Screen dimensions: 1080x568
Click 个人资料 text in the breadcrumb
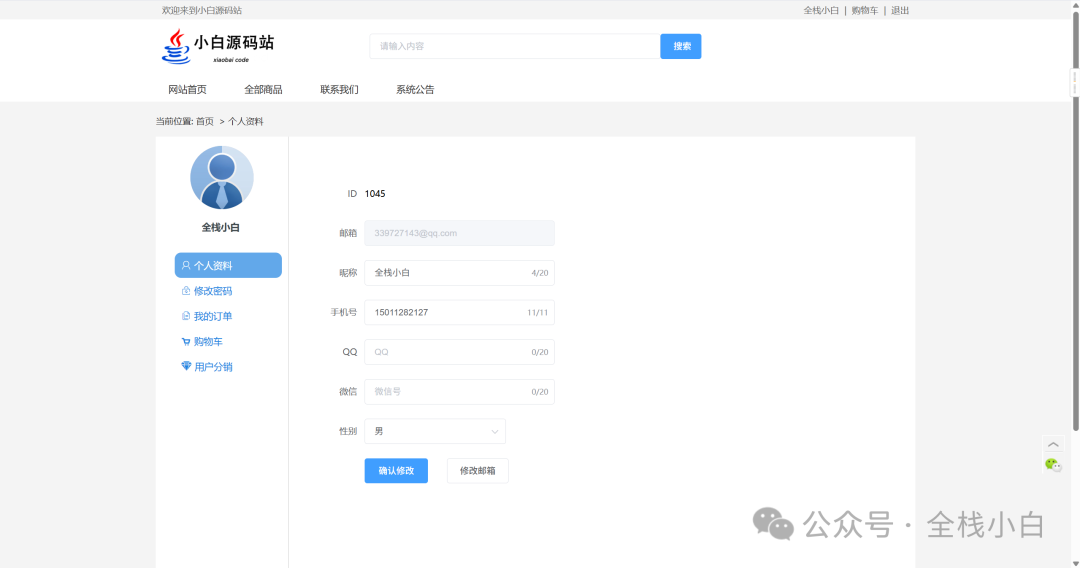246,121
